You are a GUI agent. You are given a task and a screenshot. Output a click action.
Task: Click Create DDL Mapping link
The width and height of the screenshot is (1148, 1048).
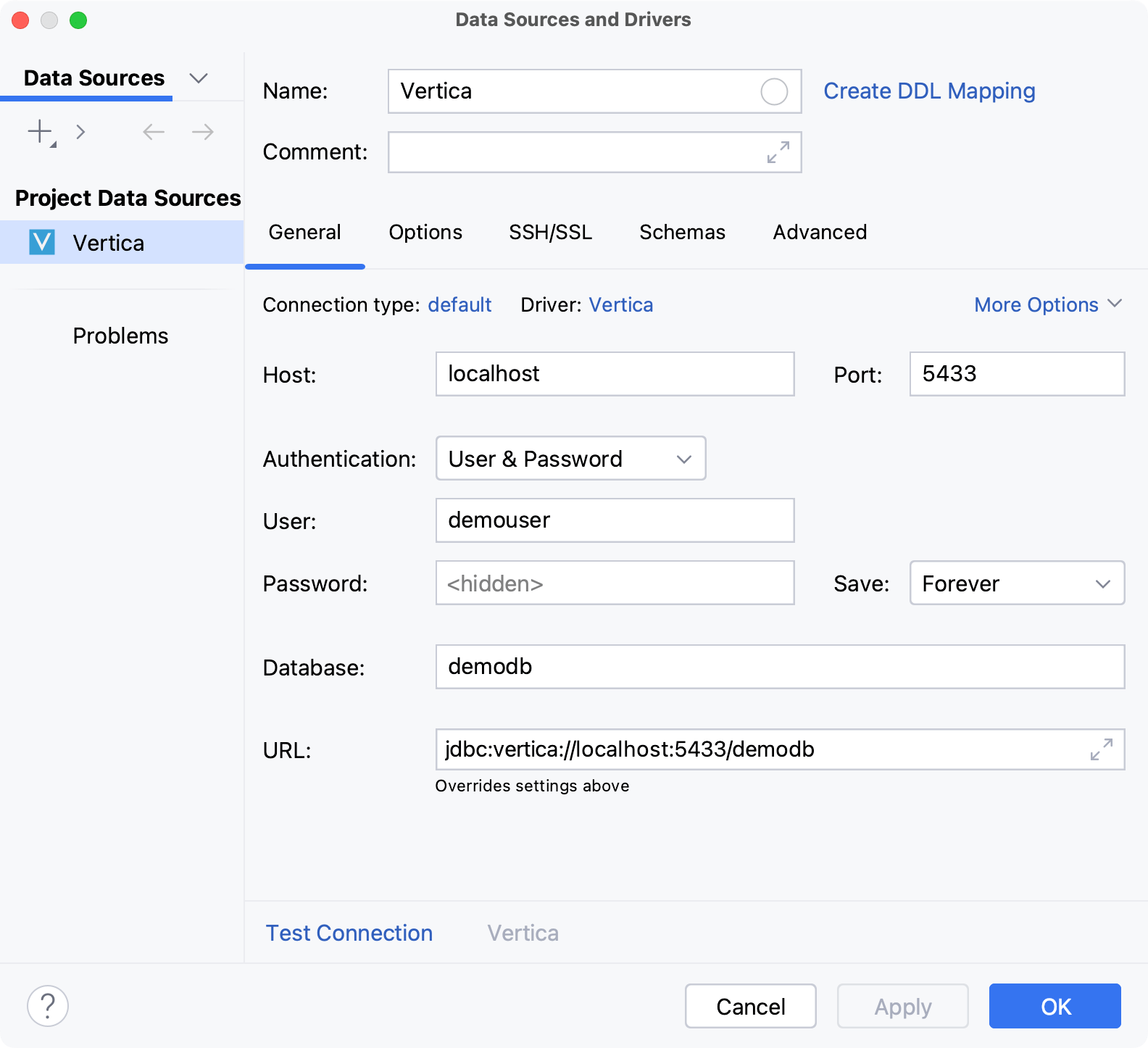click(x=929, y=91)
